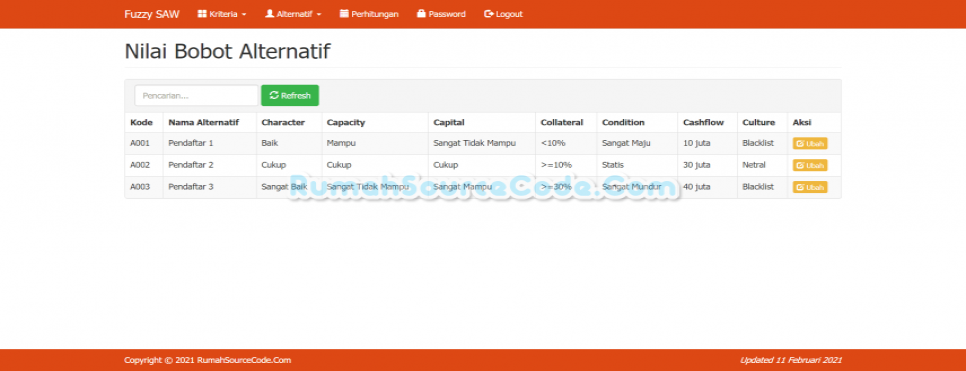The image size is (966, 371).
Task: Click the >=10% collateral value
Action: [x=556, y=165]
